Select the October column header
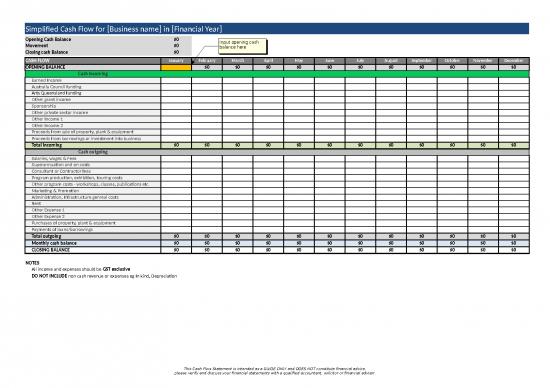Viewport: 550px width, 388px height. (452, 61)
